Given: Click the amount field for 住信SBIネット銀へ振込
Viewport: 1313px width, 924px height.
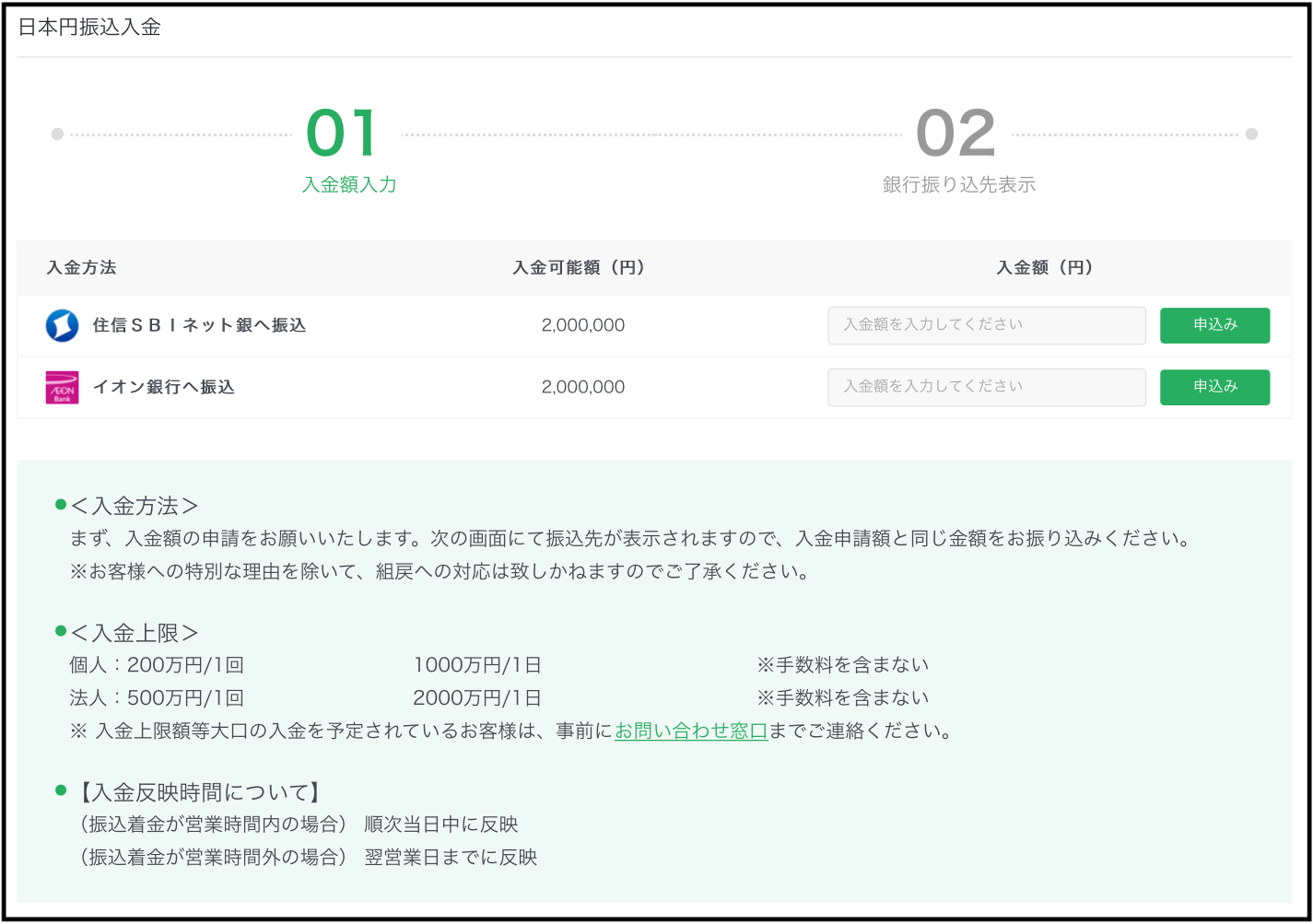Looking at the screenshot, I should (x=987, y=326).
